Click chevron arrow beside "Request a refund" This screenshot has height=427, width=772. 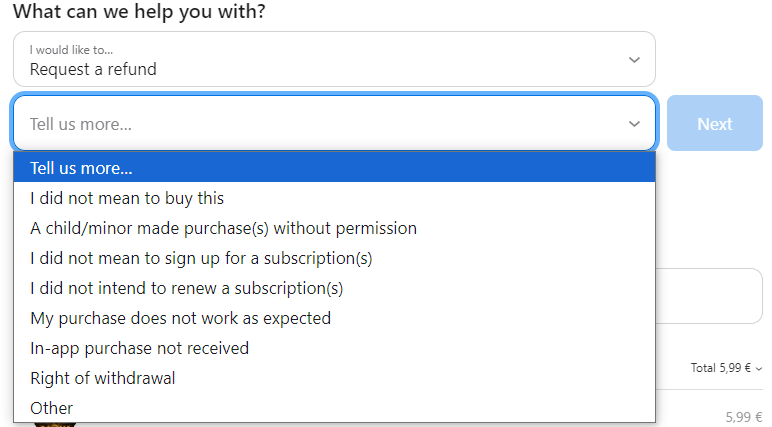point(634,59)
